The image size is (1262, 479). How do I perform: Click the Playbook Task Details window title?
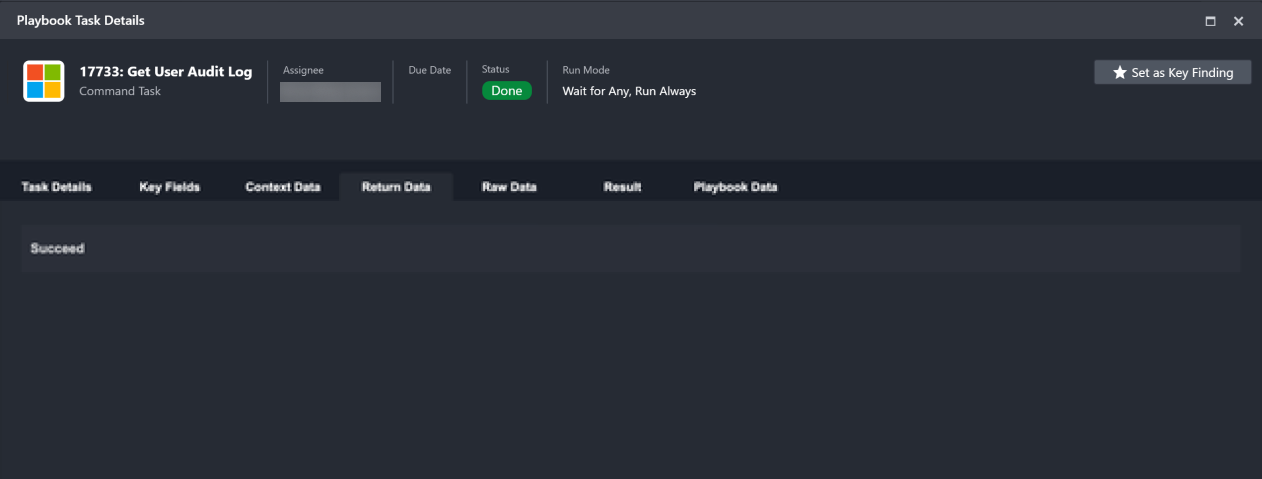tap(80, 21)
